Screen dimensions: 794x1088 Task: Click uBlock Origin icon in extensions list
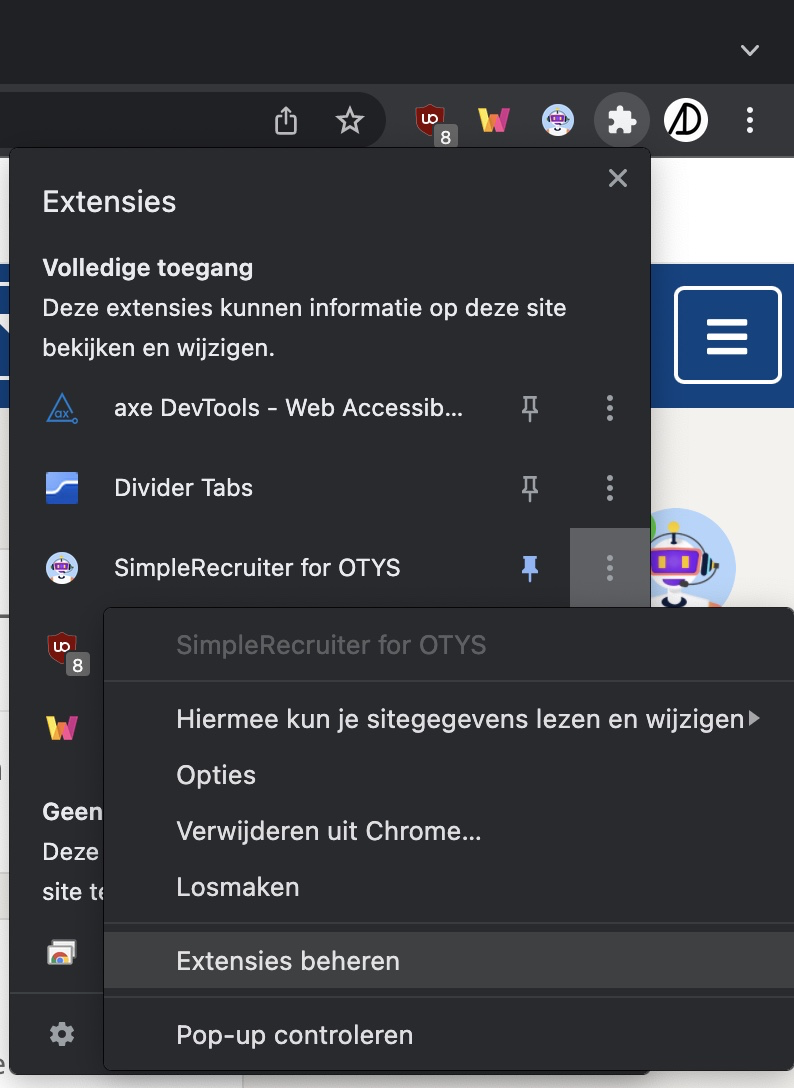click(x=67, y=652)
